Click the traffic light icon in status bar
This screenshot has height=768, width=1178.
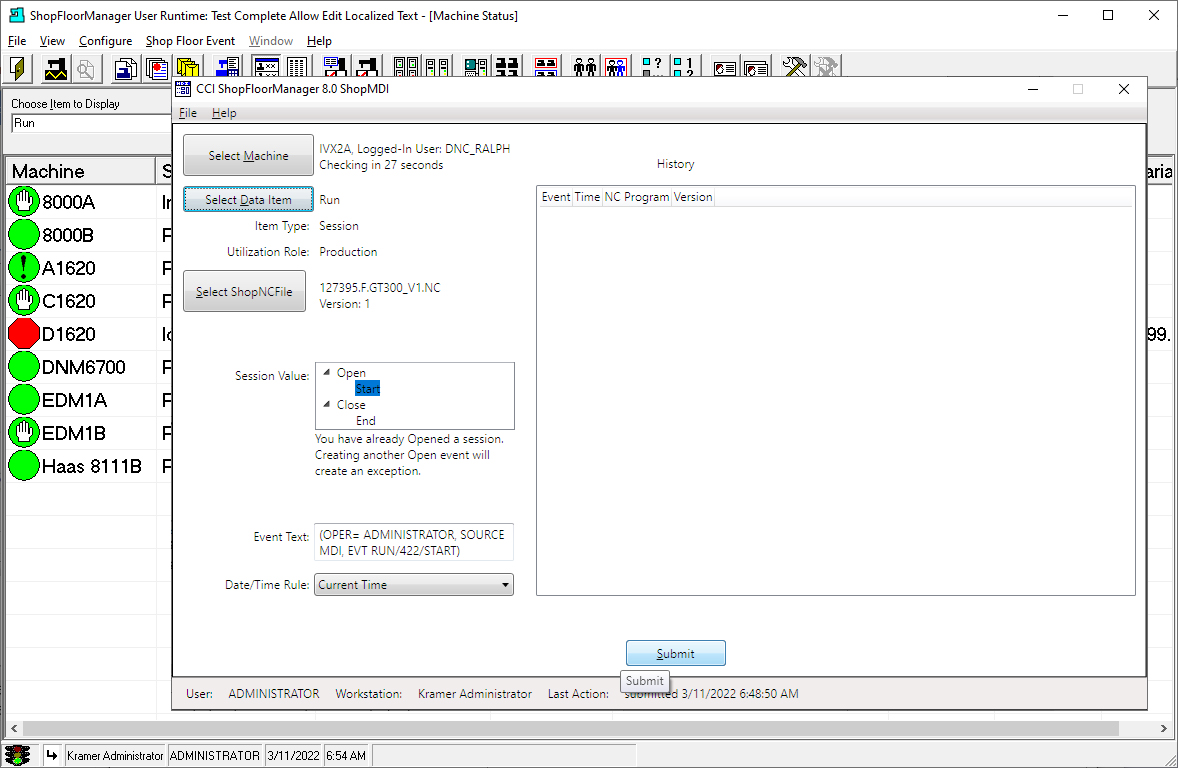click(x=17, y=755)
